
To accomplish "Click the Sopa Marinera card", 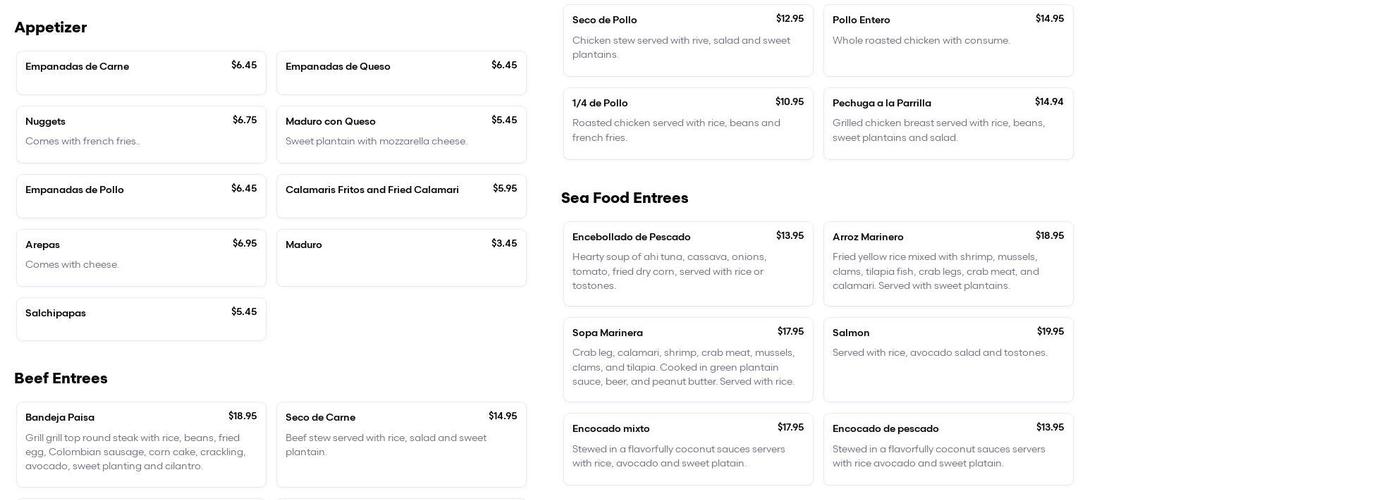I will click(688, 360).
